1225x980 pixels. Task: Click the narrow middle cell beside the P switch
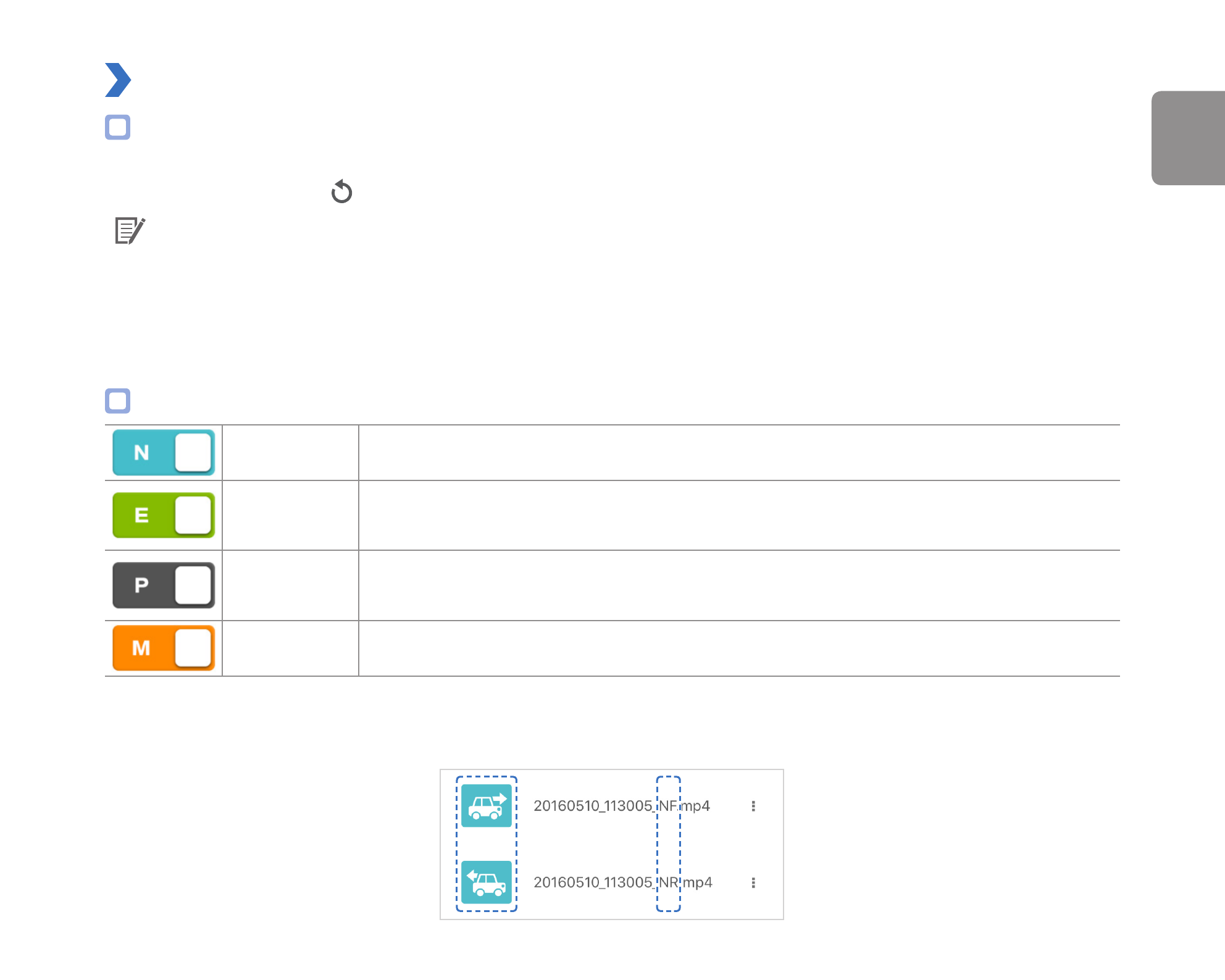tap(290, 585)
